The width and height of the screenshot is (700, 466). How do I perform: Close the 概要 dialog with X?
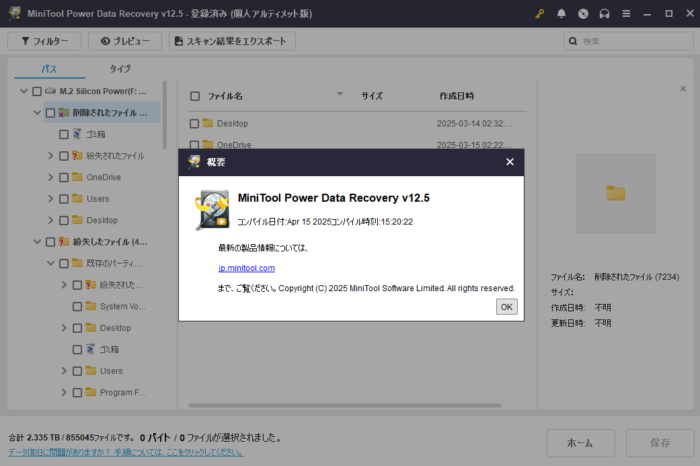pyautogui.click(x=510, y=162)
